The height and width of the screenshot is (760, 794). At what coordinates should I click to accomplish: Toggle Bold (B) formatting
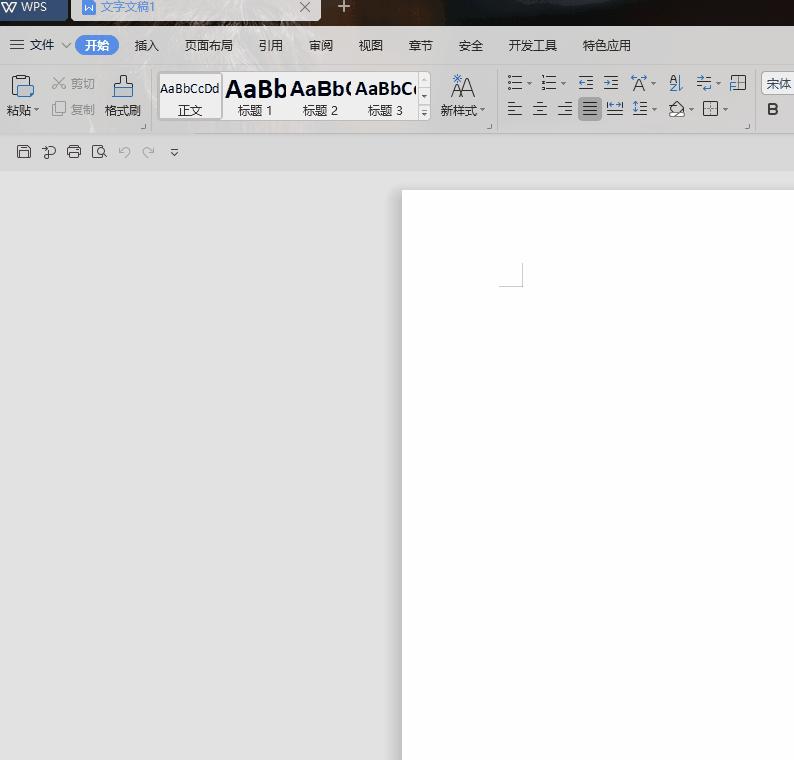coord(773,109)
